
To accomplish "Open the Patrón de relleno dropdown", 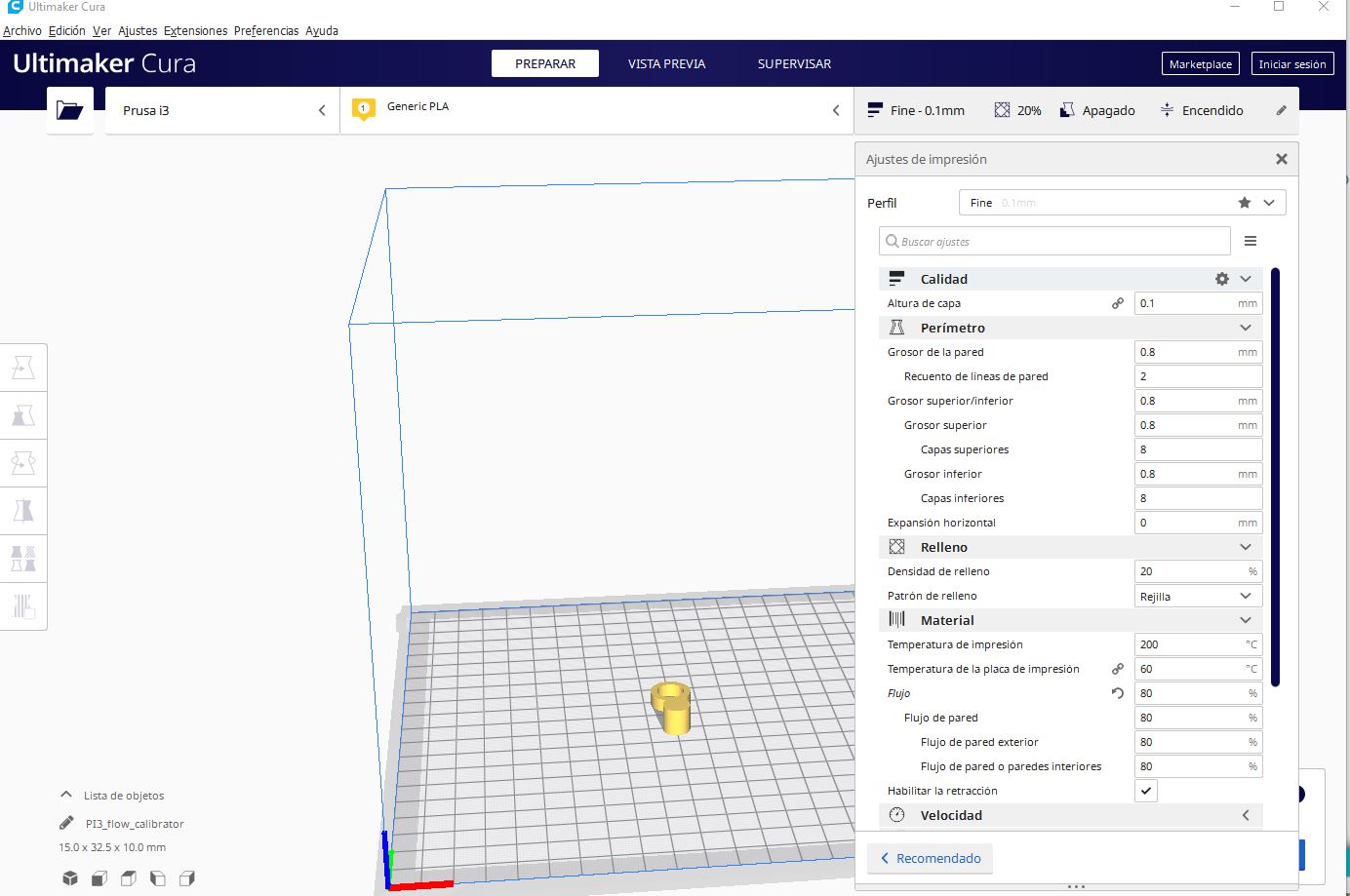I will click(1198, 596).
